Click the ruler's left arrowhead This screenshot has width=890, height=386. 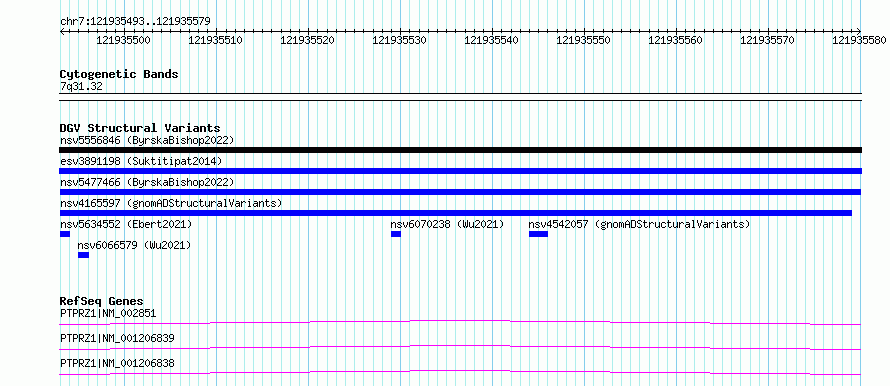tap(62, 31)
